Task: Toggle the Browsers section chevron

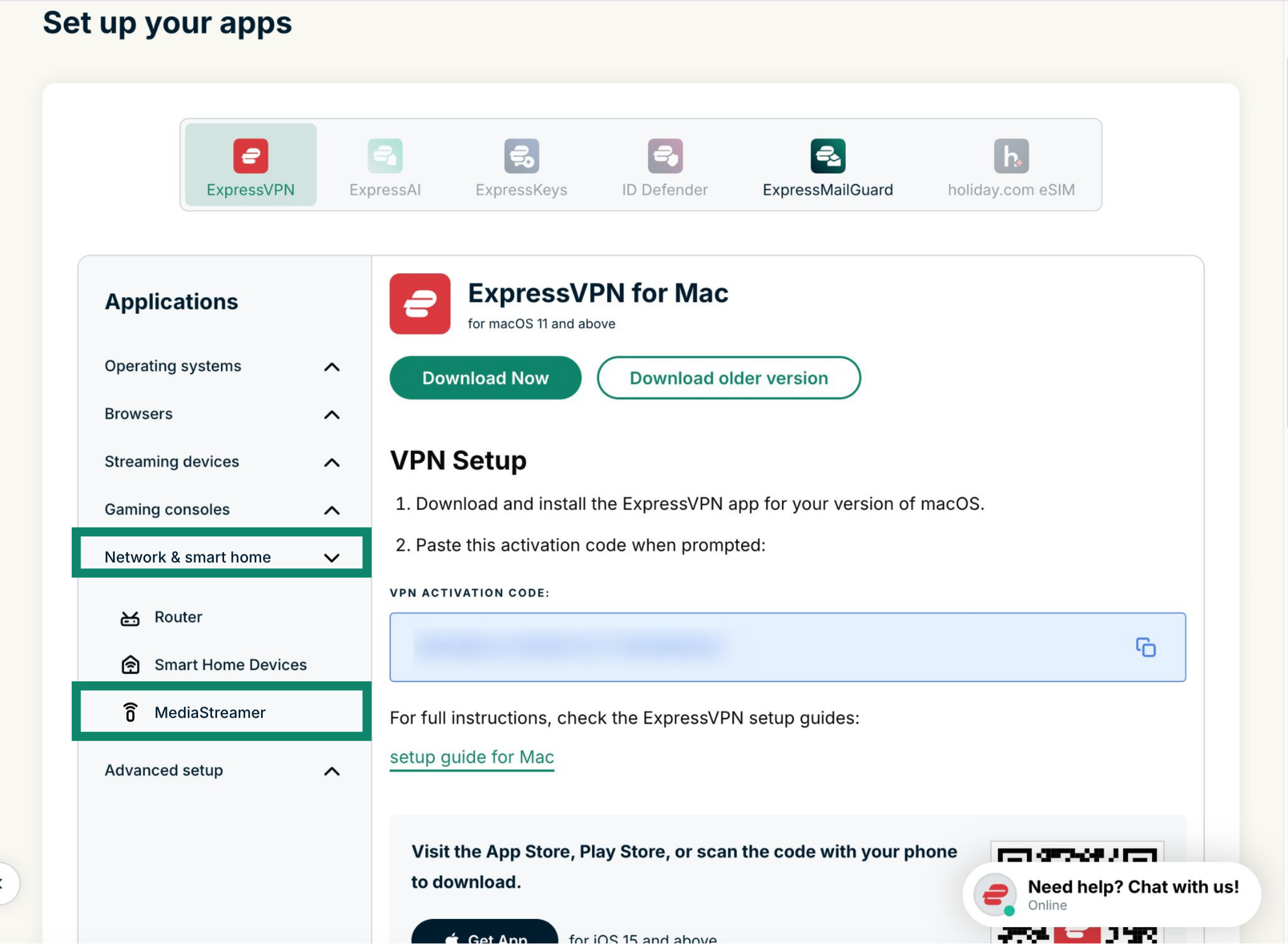Action: (331, 414)
